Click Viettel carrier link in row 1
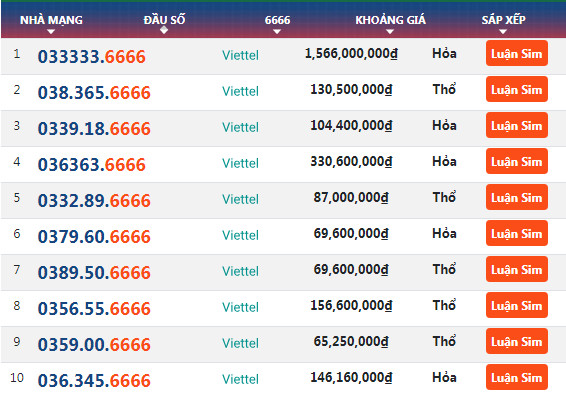The width and height of the screenshot is (566, 398). pyautogui.click(x=240, y=55)
